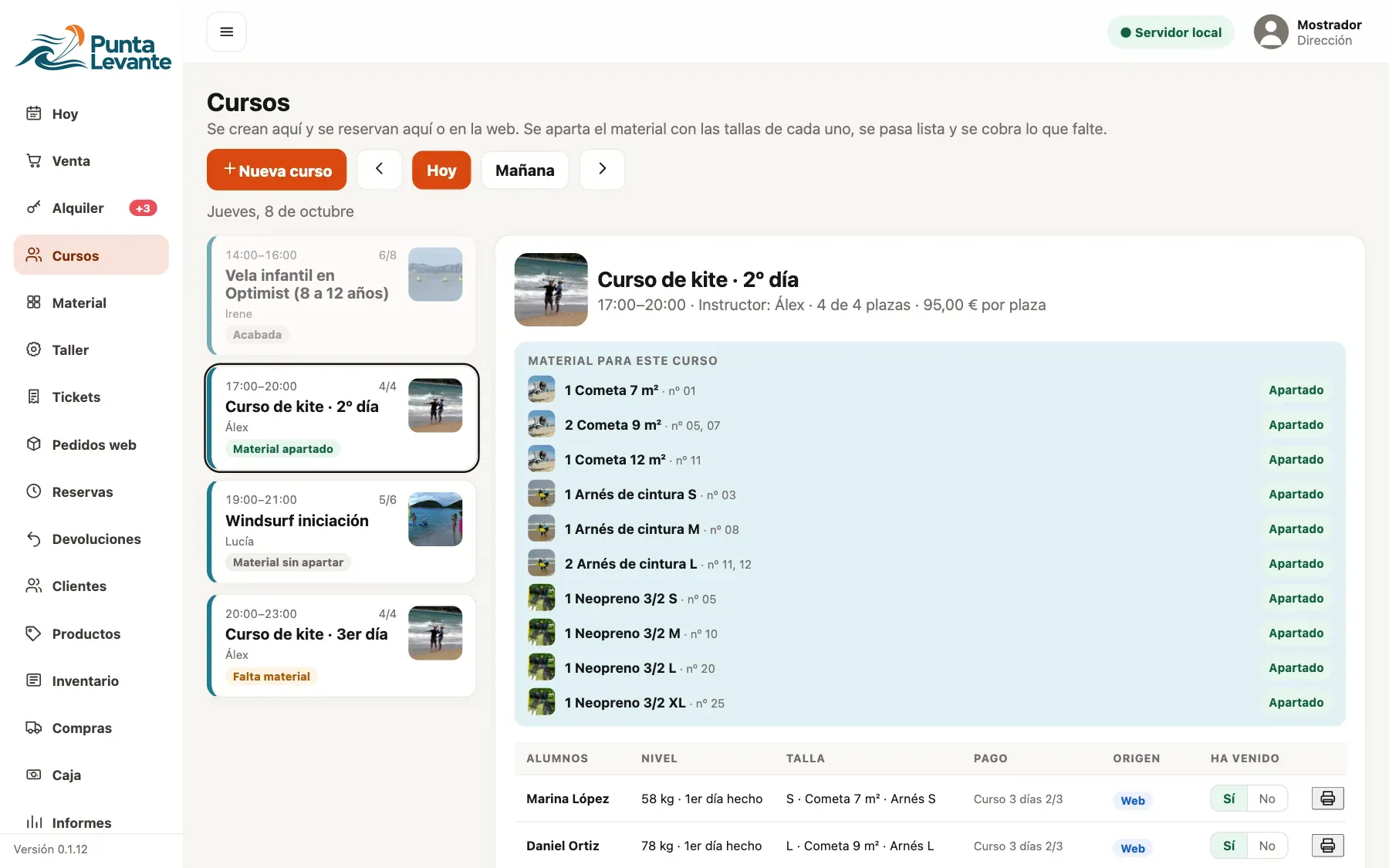Viewport: 1389px width, 868px height.
Task: Click the Curso de kite 2º día header photo
Action: point(551,289)
